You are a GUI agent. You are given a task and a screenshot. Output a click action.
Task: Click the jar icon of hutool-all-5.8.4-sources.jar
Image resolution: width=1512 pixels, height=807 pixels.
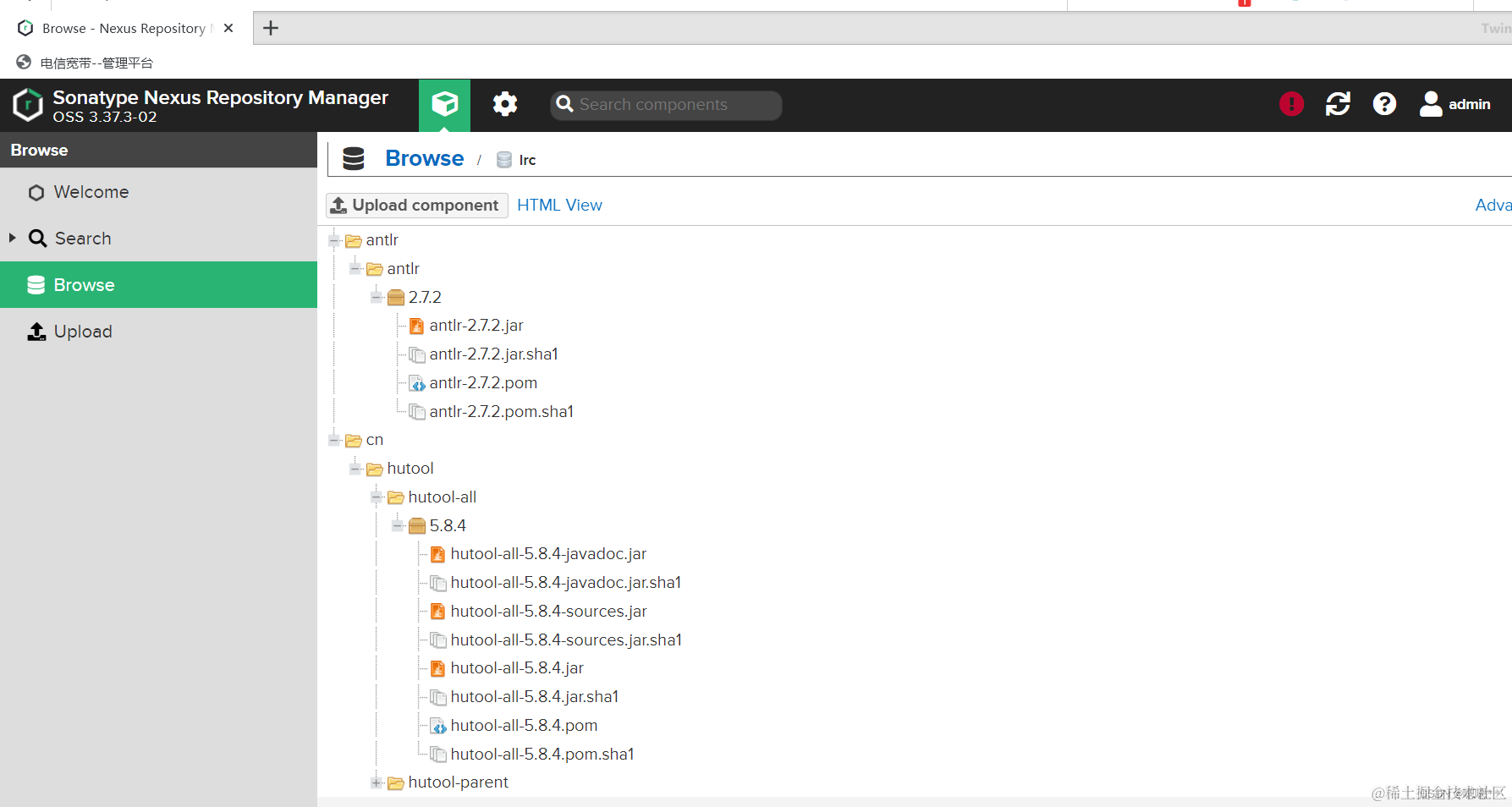[x=437, y=612]
